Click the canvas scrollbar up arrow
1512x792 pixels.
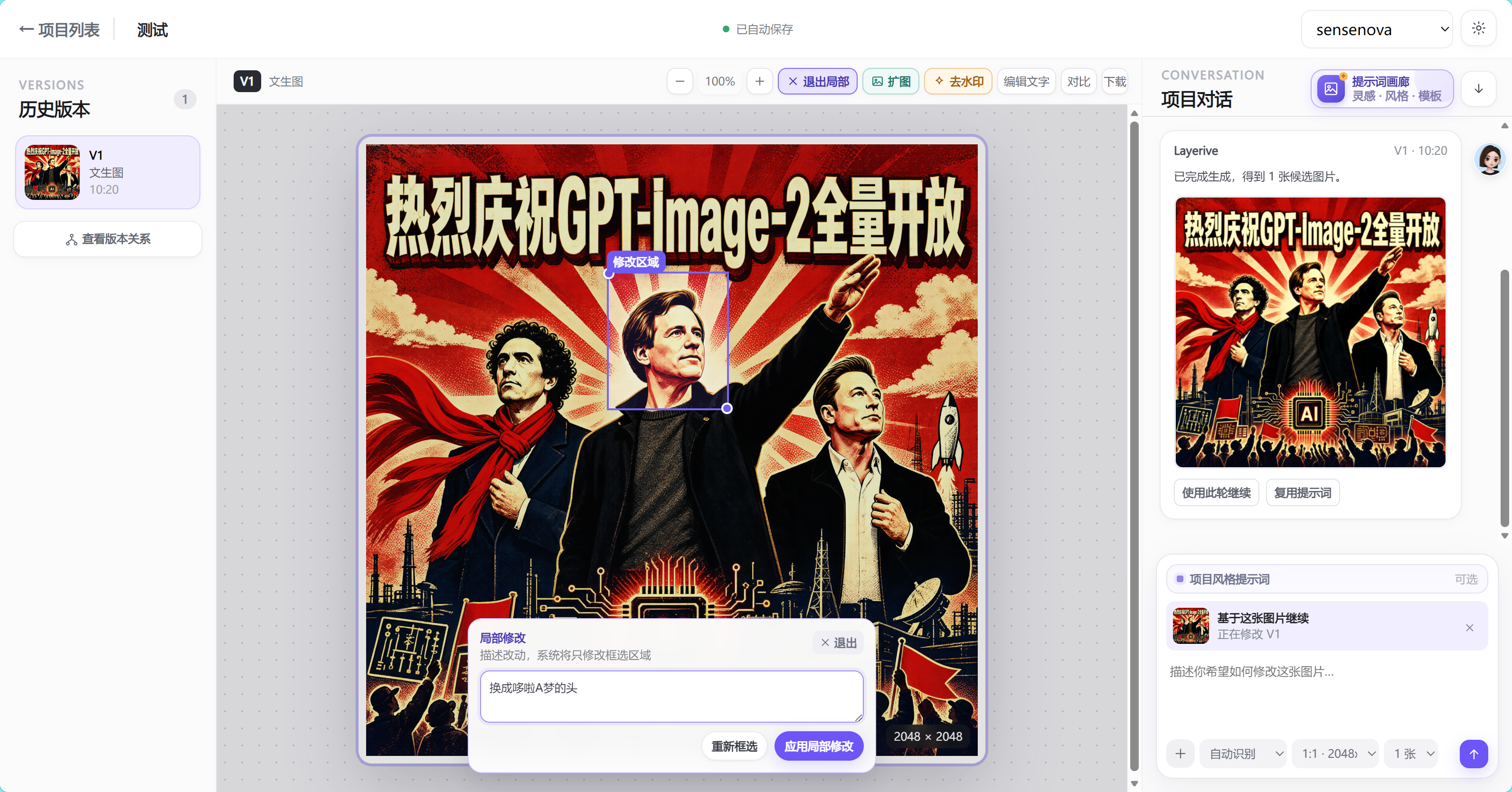pos(1134,113)
